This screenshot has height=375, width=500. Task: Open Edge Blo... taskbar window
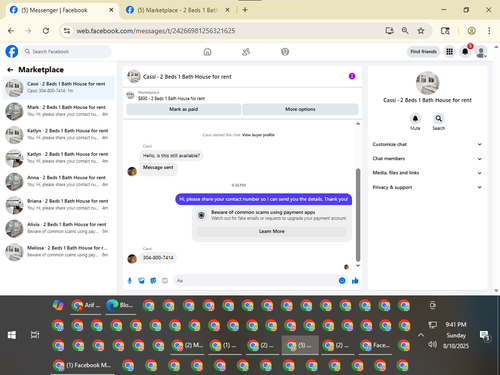coord(121,305)
